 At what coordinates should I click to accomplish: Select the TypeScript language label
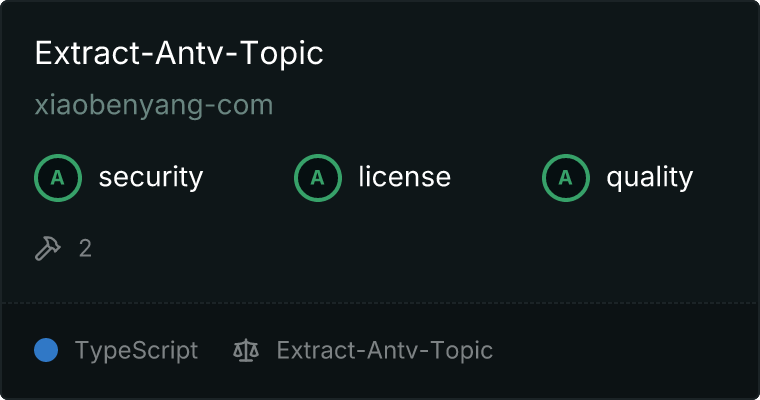coord(136,350)
